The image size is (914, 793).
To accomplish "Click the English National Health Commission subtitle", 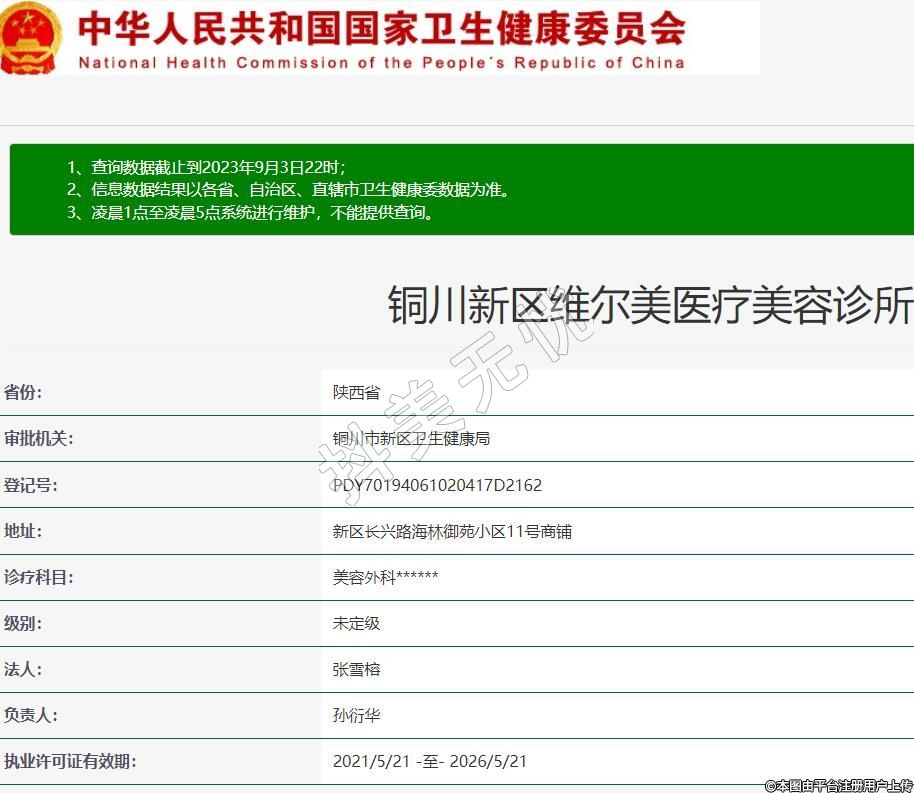I will click(x=381, y=62).
